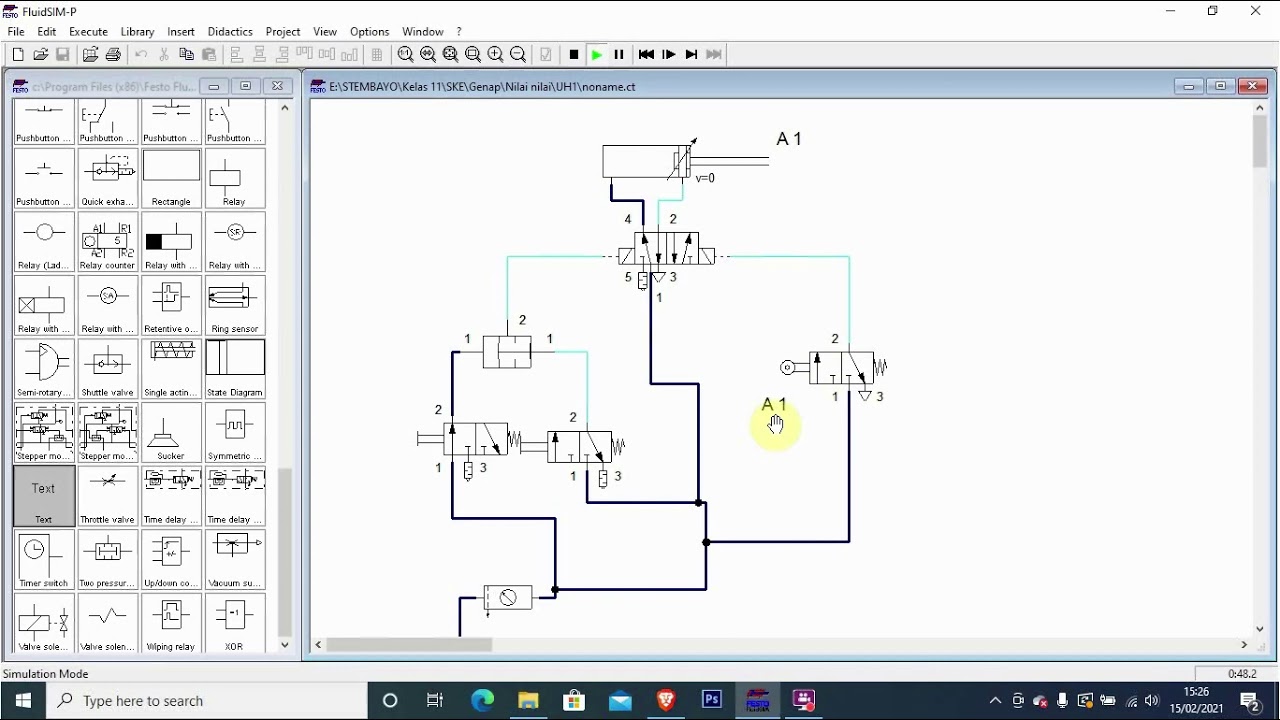Select the Relay component in library
This screenshot has width=1280, height=720.
click(234, 179)
